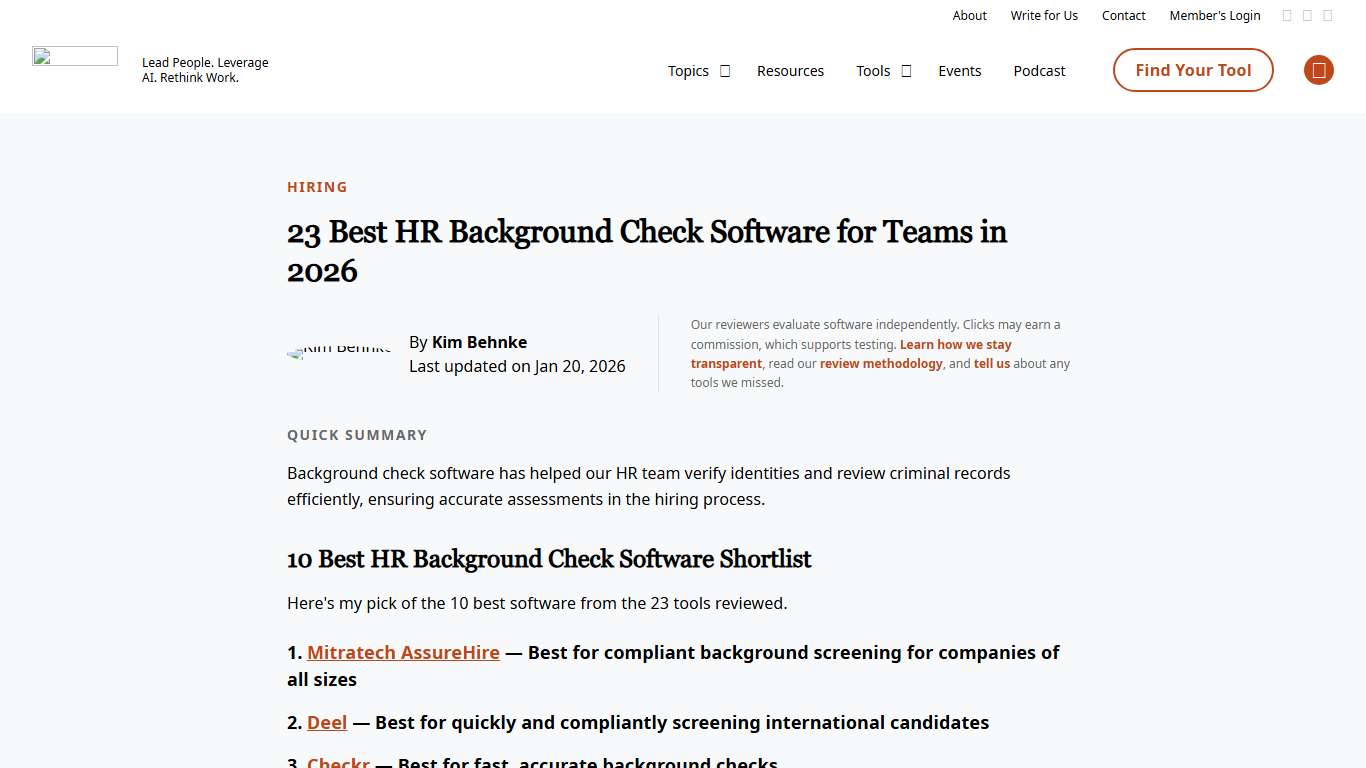This screenshot has height=768, width=1366.
Task: Open the Mitratech AssureHire link
Action: click(403, 652)
